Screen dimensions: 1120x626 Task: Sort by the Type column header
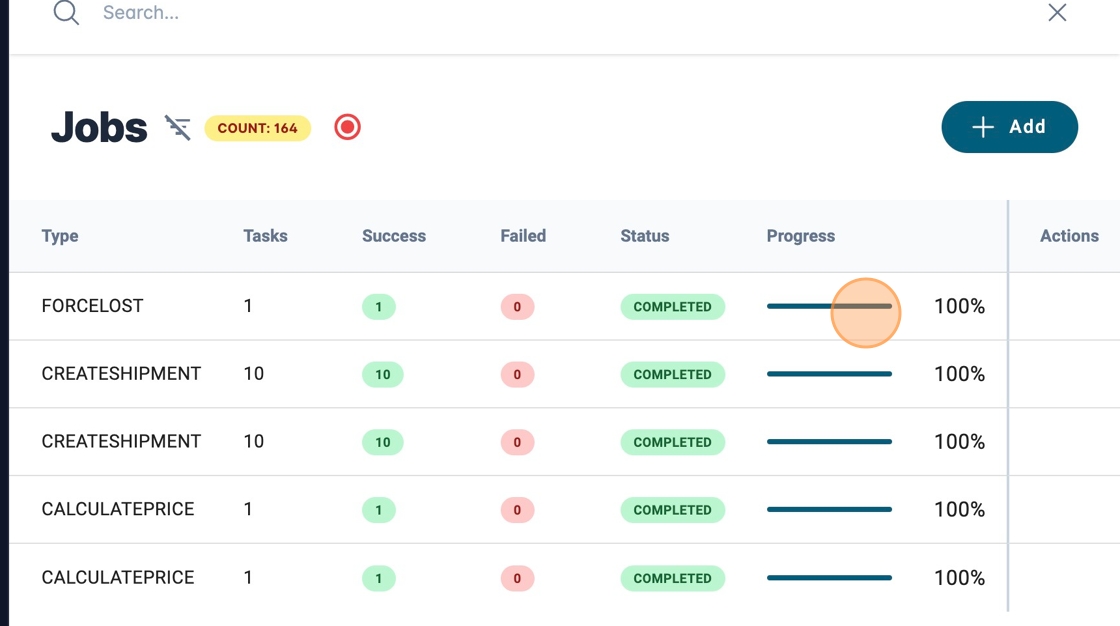60,236
